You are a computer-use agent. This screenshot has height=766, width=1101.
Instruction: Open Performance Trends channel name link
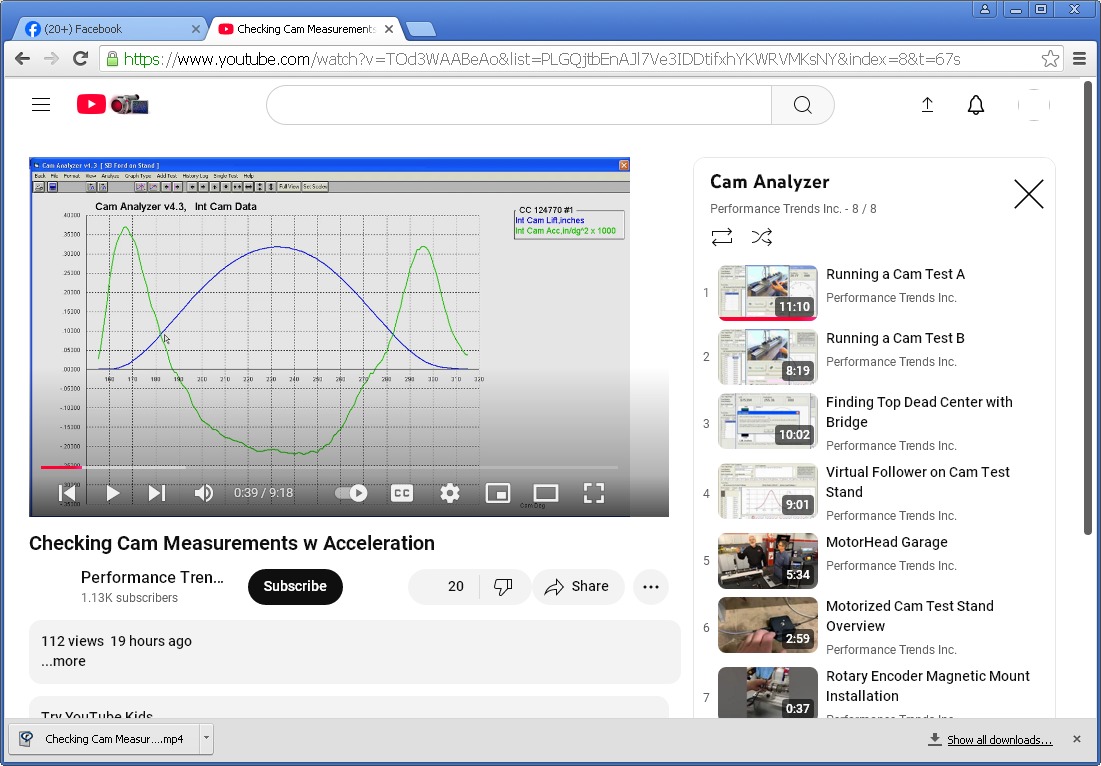(x=152, y=577)
